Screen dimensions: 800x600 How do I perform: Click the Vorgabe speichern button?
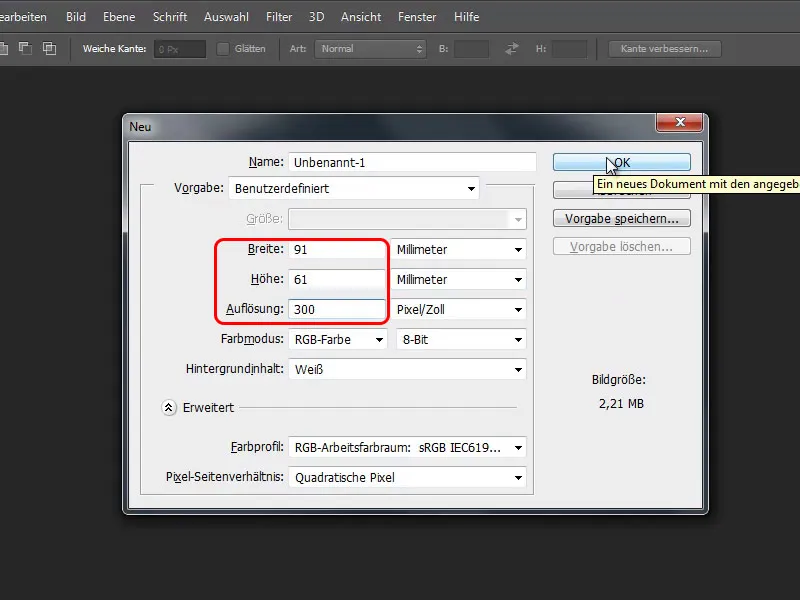click(x=622, y=218)
